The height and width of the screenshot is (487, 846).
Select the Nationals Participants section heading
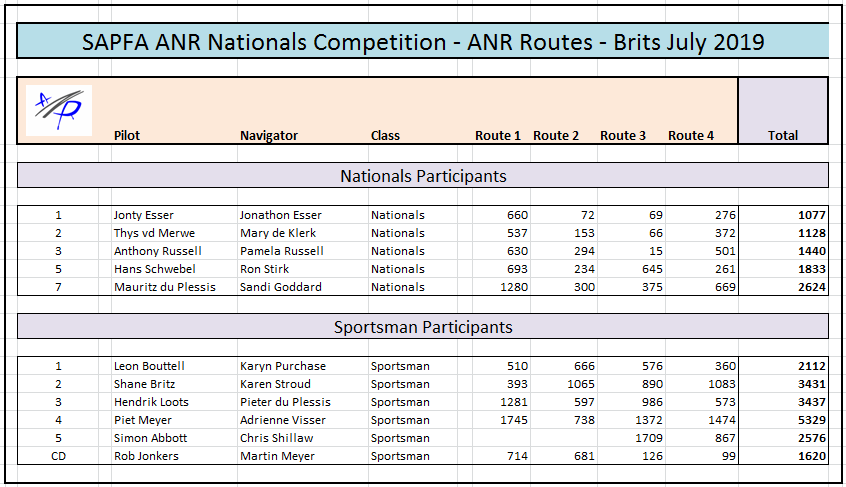click(x=422, y=176)
